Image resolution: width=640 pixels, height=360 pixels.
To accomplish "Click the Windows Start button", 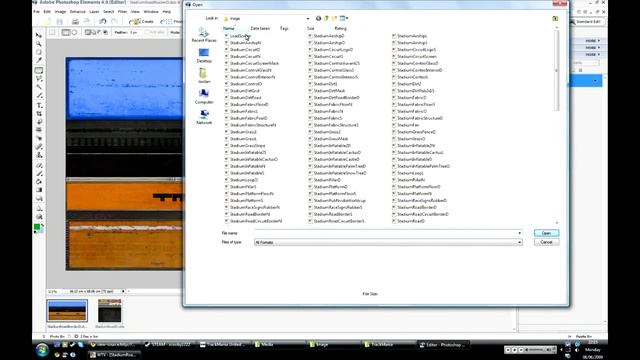I will (42, 350).
